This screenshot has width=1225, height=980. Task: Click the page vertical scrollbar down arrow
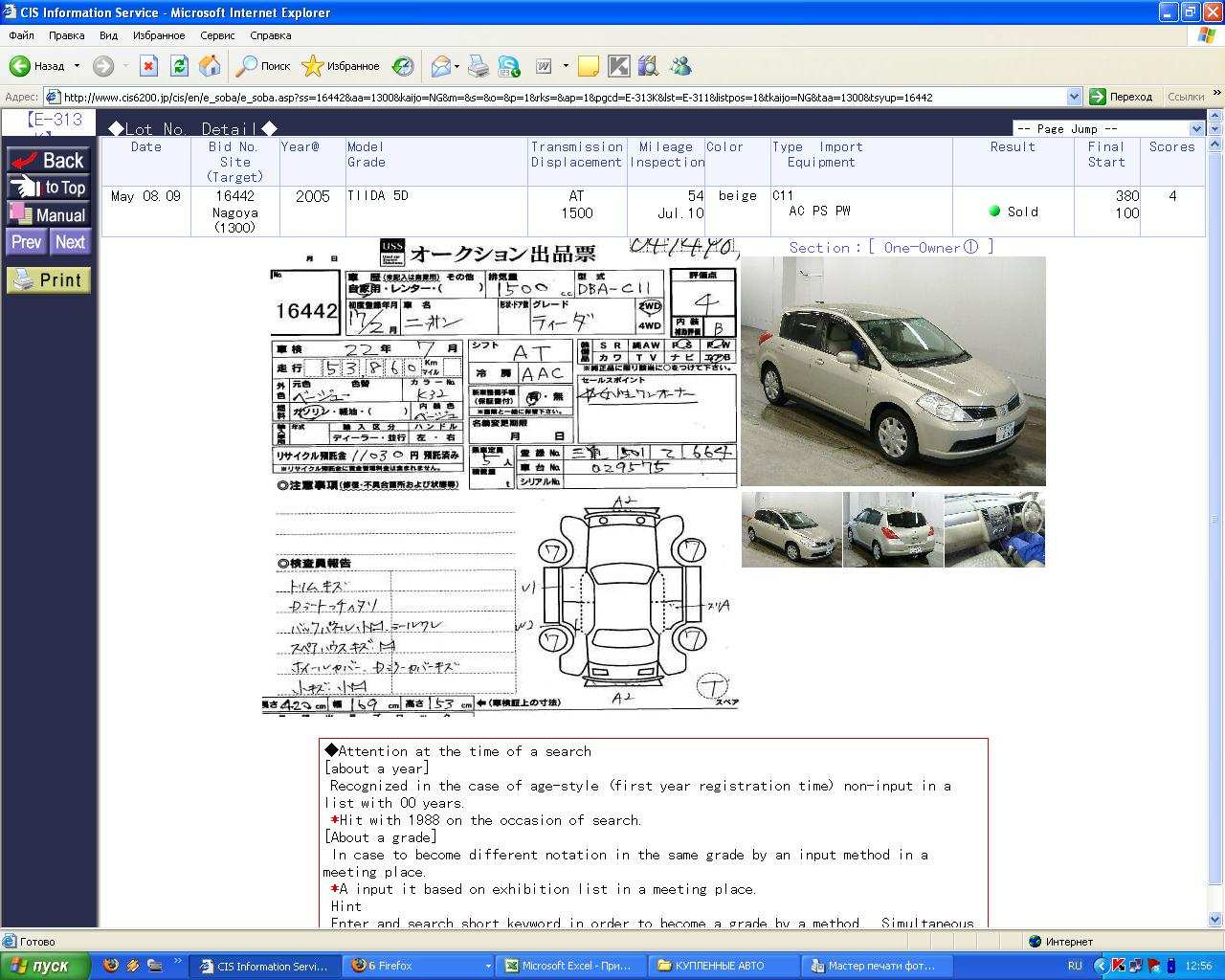click(x=1215, y=920)
